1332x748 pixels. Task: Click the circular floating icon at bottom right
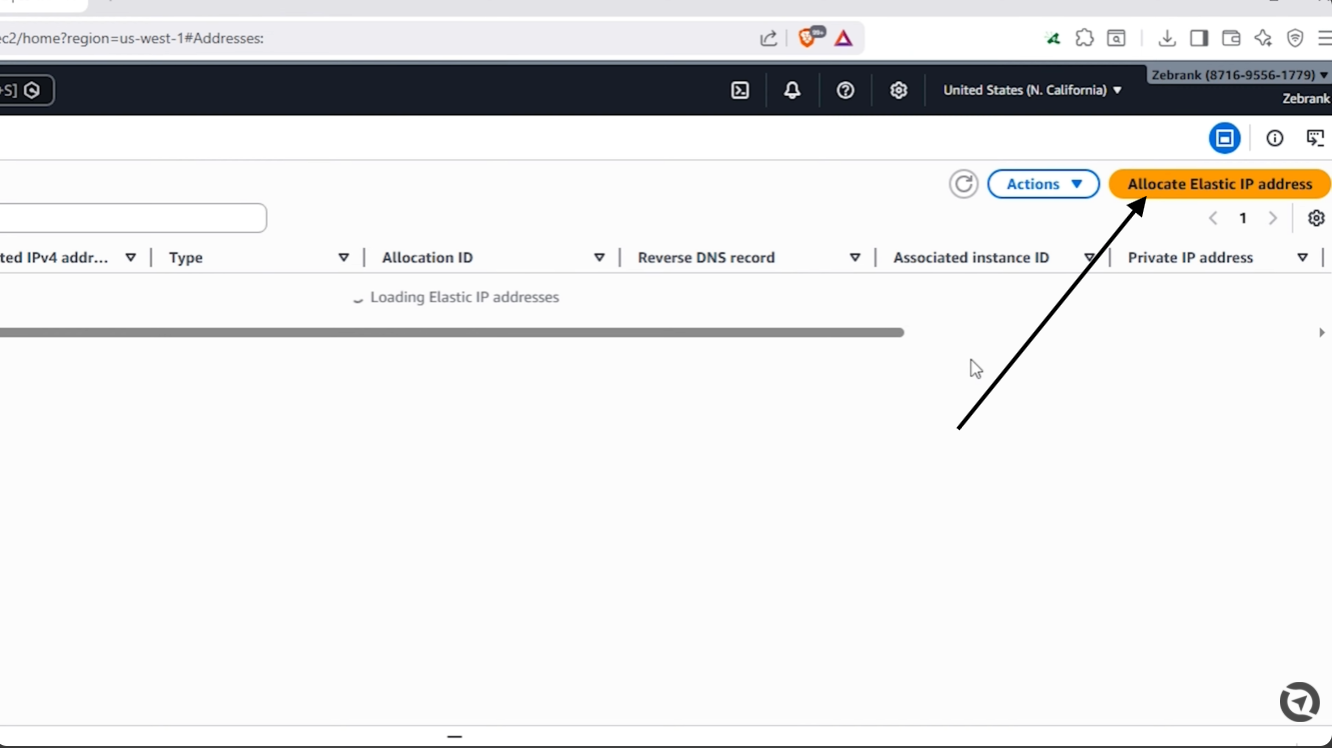(1300, 702)
